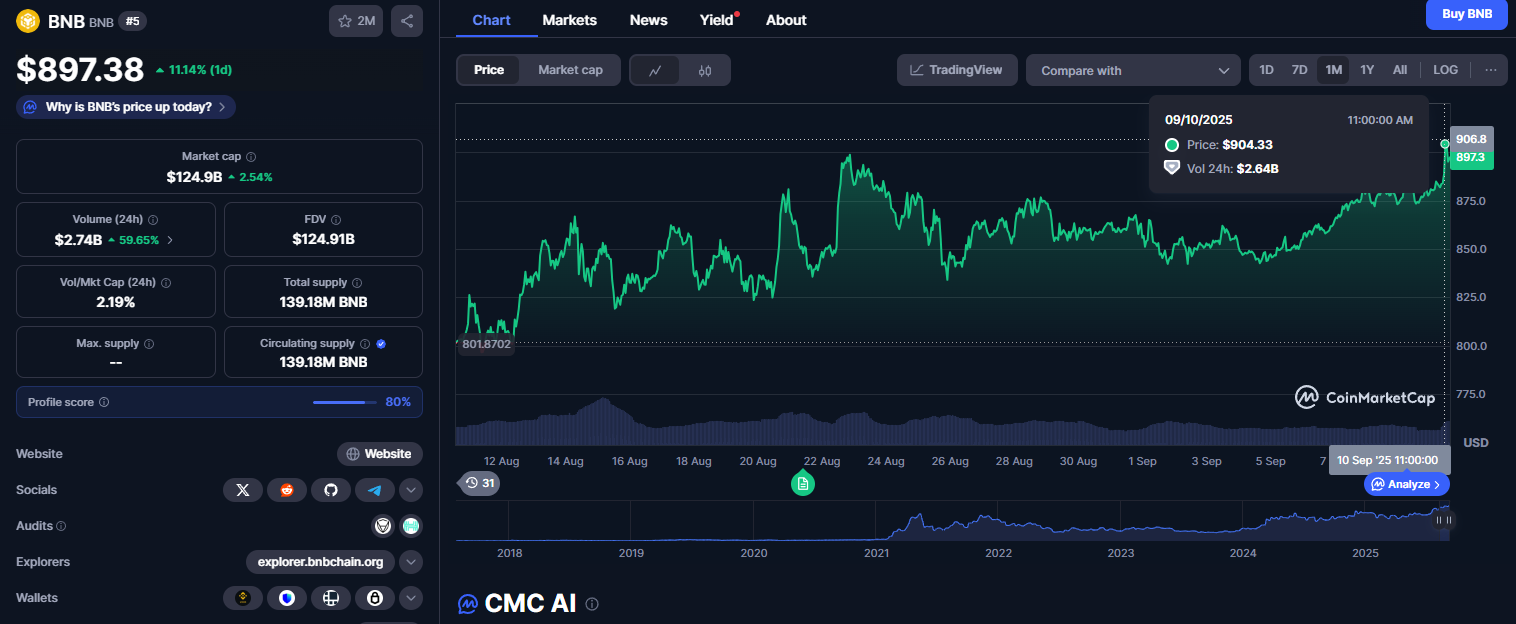Open the chart history badge showing 31
Image resolution: width=1516 pixels, height=624 pixels.
point(480,483)
